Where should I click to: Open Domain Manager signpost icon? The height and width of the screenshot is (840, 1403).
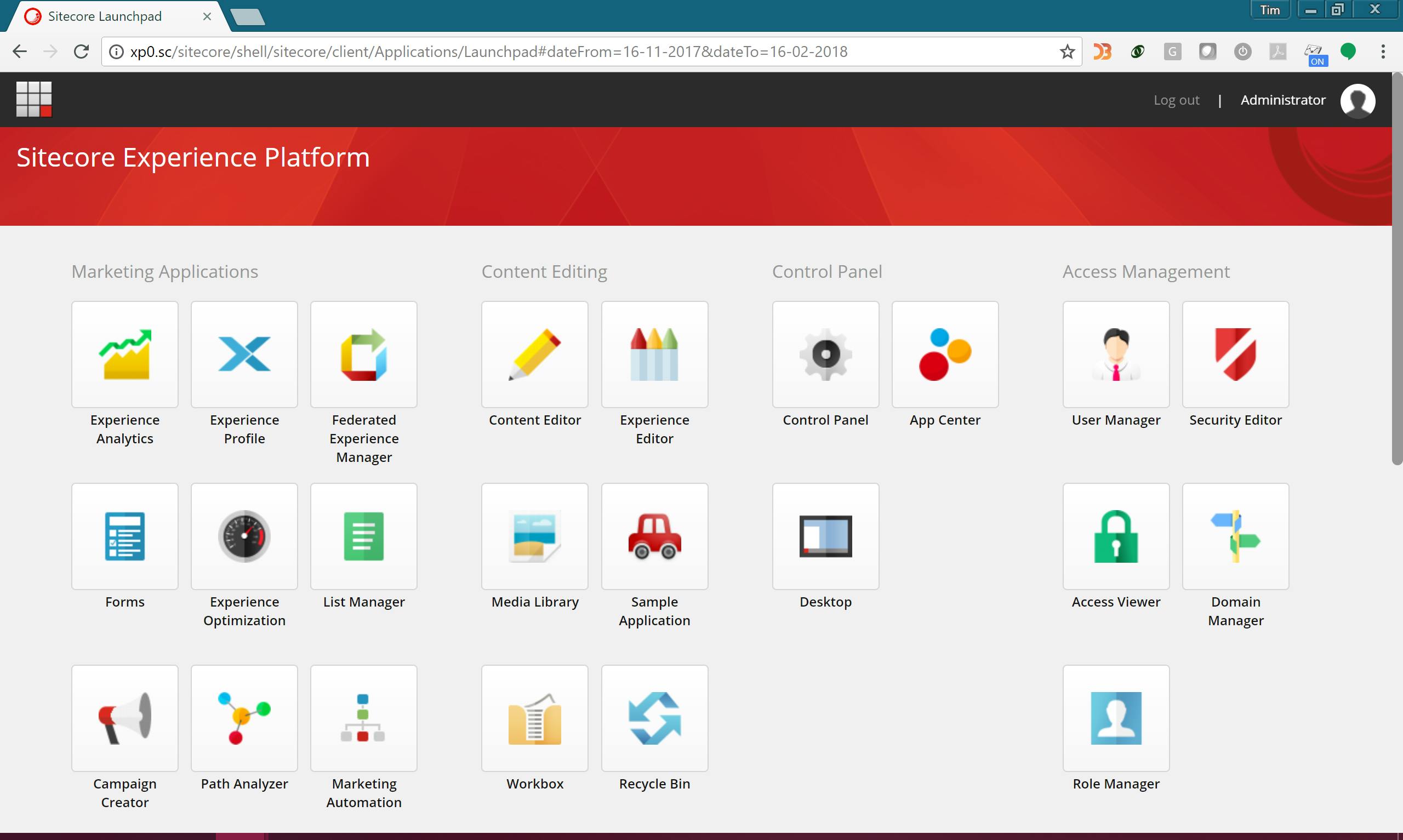tap(1235, 536)
